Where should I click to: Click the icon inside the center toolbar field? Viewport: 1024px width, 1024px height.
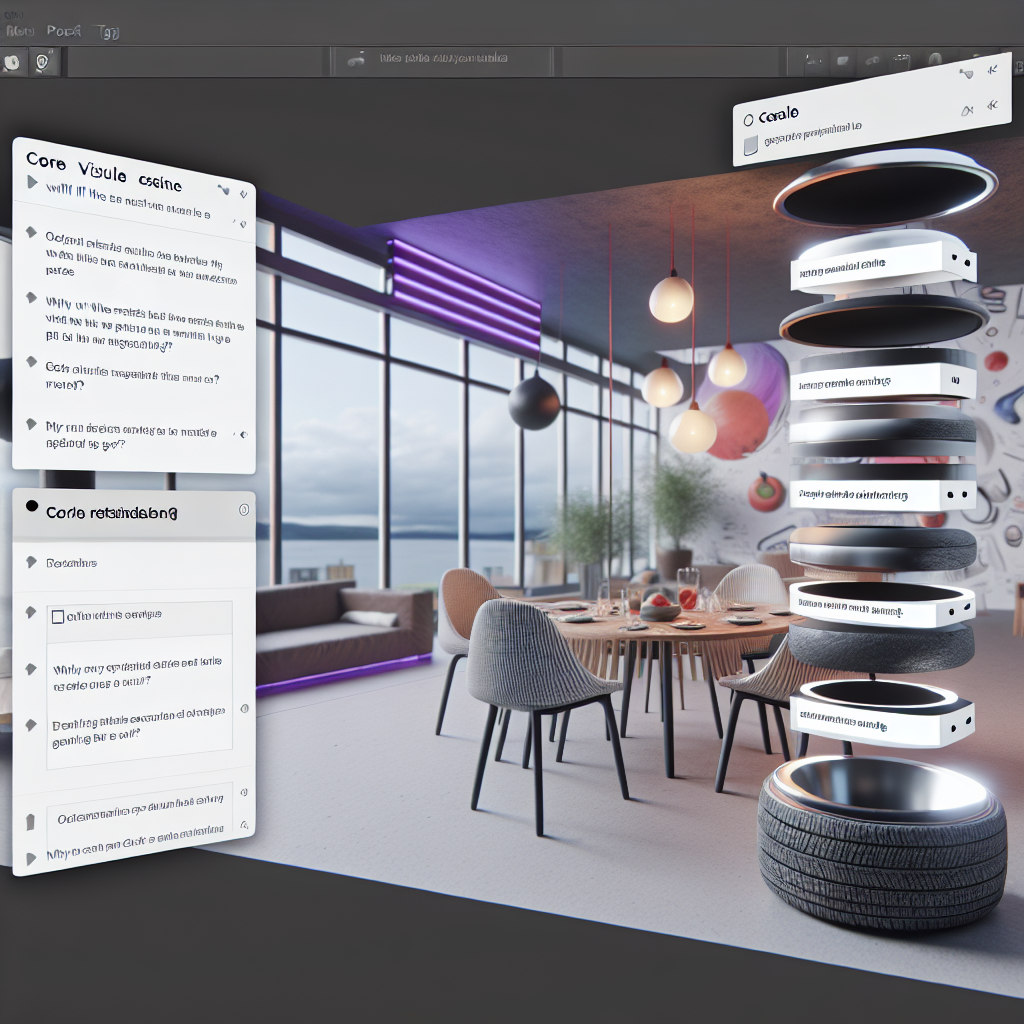[x=356, y=60]
